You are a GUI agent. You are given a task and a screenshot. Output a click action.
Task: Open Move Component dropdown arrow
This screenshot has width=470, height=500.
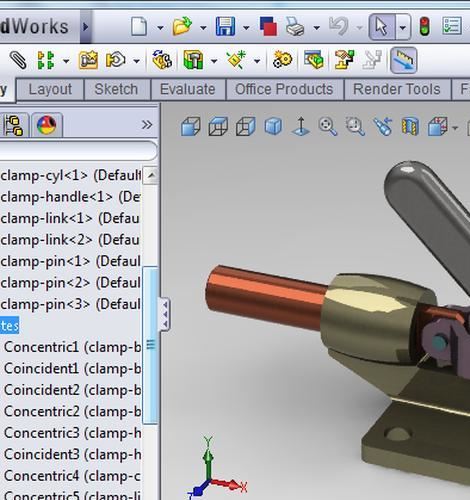pyautogui.click(x=136, y=61)
